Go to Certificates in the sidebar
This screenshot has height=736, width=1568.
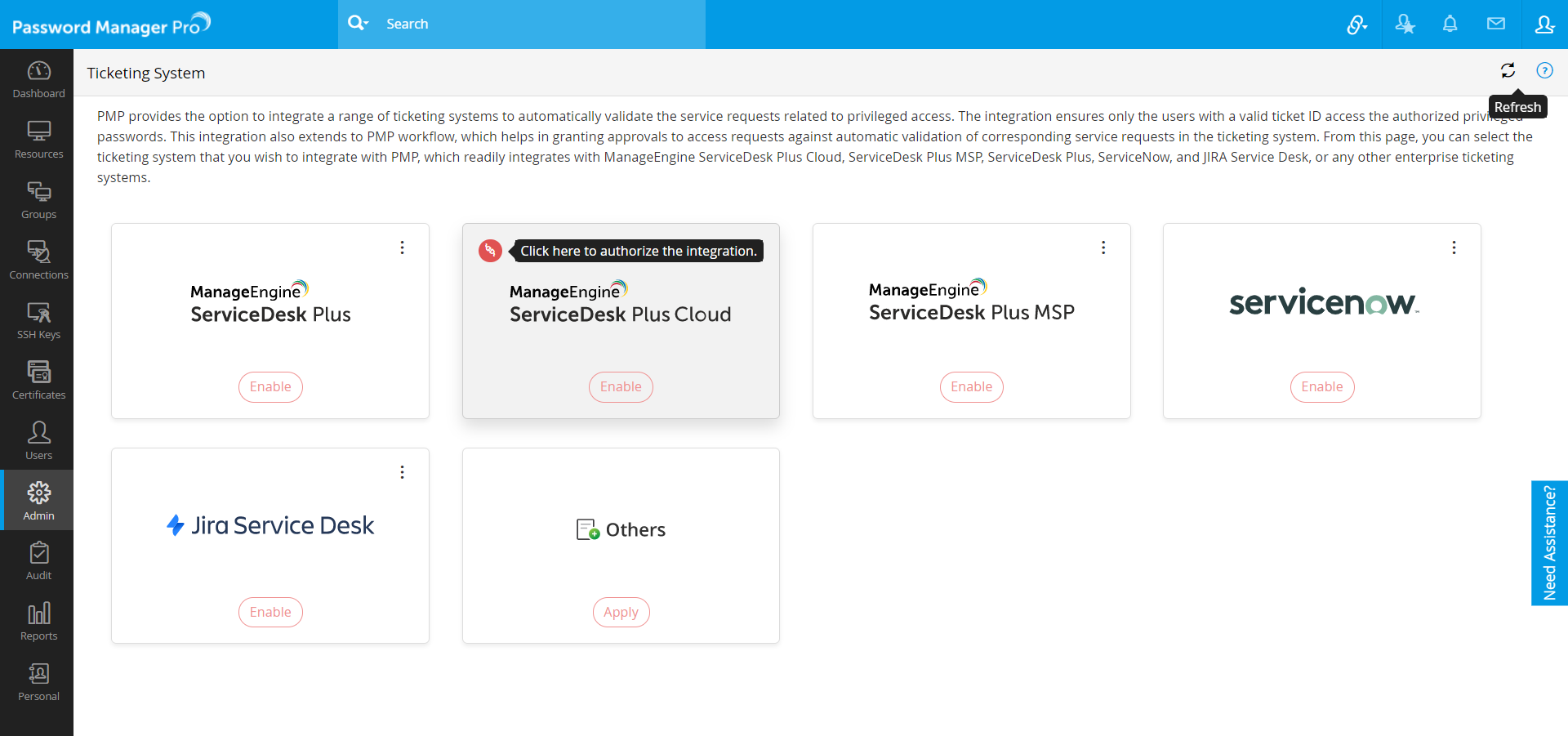point(38,381)
